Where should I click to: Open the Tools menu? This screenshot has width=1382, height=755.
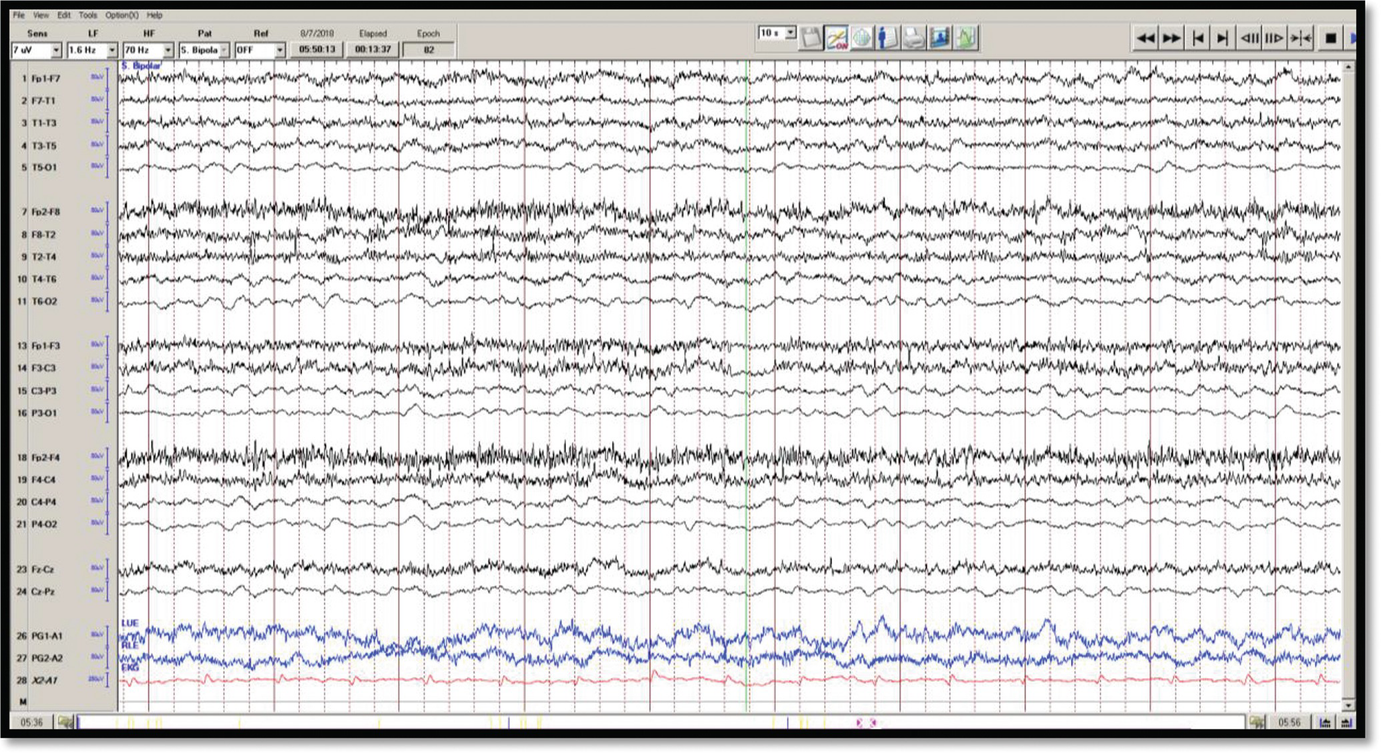[88, 15]
